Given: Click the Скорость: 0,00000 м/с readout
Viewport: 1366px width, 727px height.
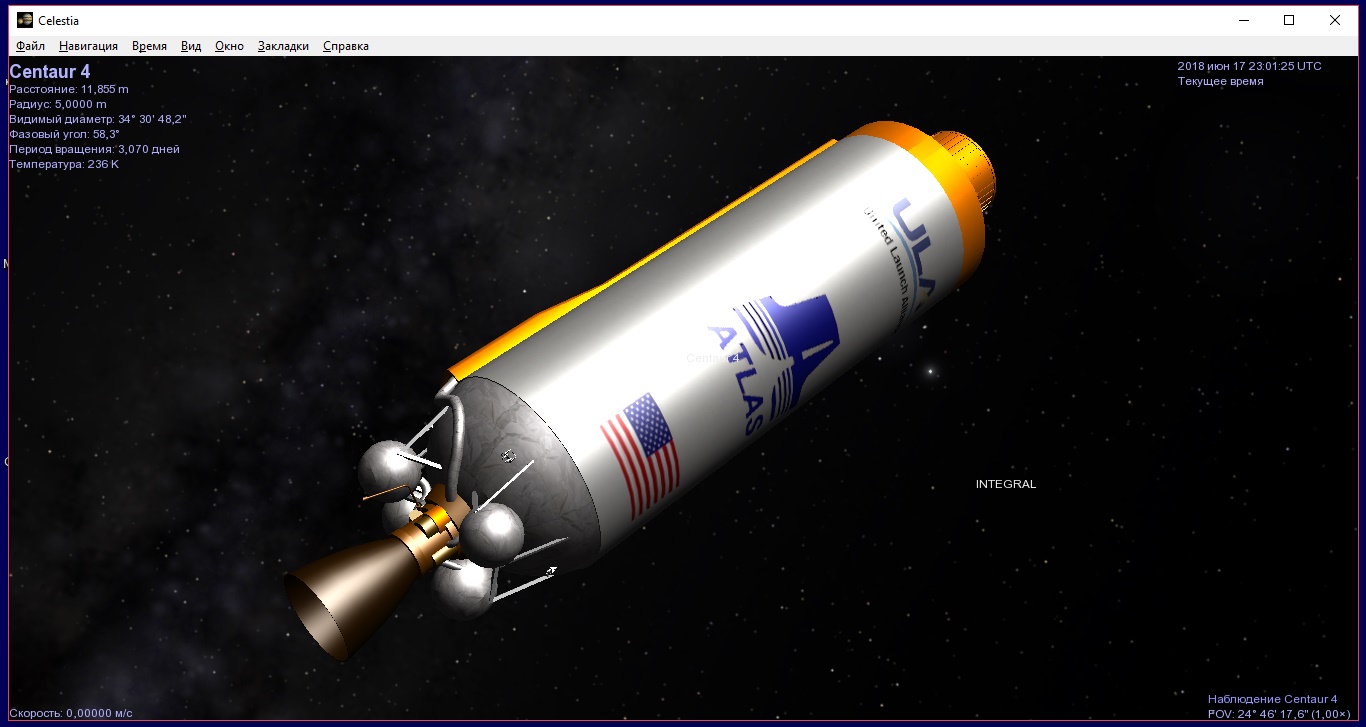Looking at the screenshot, I should coord(71,713).
